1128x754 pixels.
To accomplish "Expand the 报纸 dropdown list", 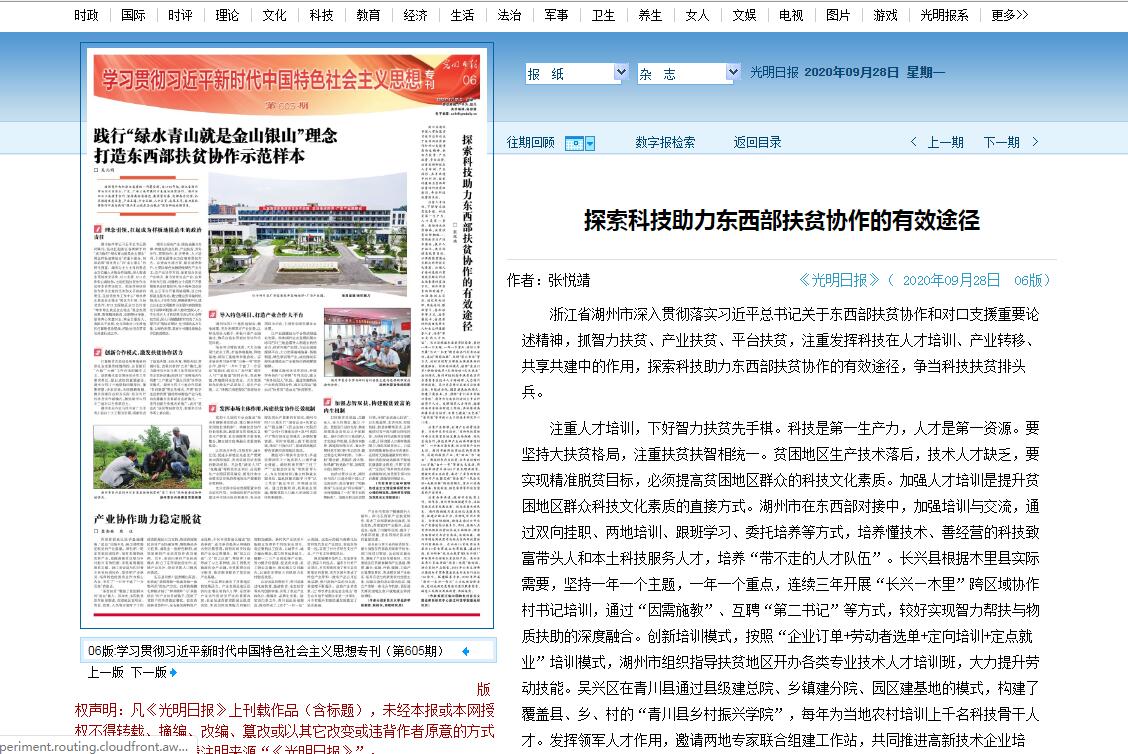I will point(620,73).
